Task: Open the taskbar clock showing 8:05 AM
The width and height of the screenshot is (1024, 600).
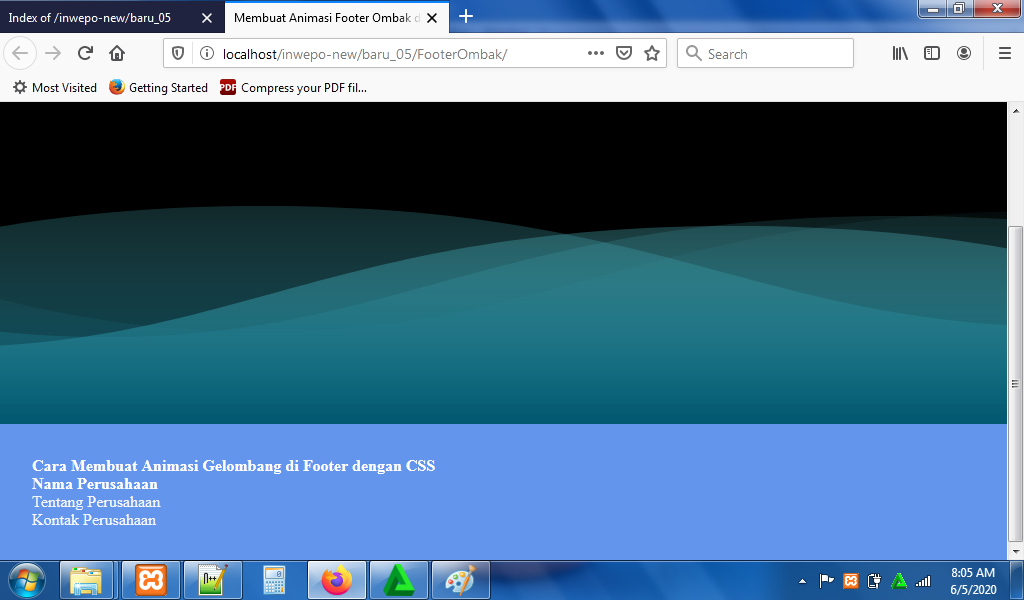Action: pyautogui.click(x=973, y=581)
